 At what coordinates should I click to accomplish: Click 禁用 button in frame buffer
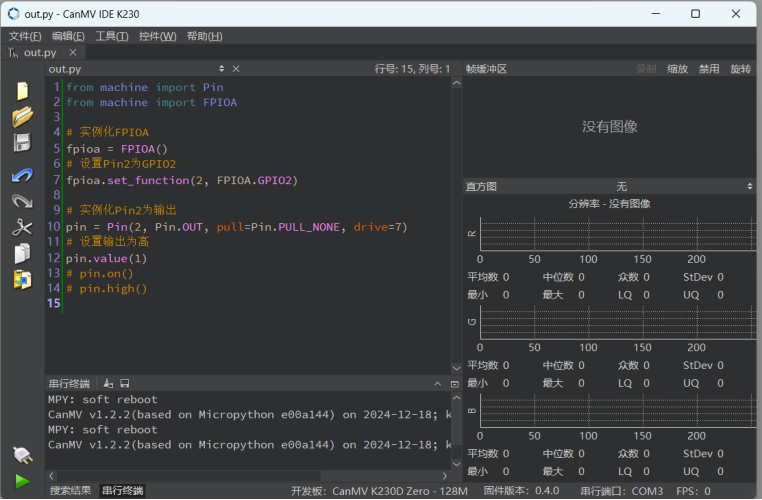(709, 69)
